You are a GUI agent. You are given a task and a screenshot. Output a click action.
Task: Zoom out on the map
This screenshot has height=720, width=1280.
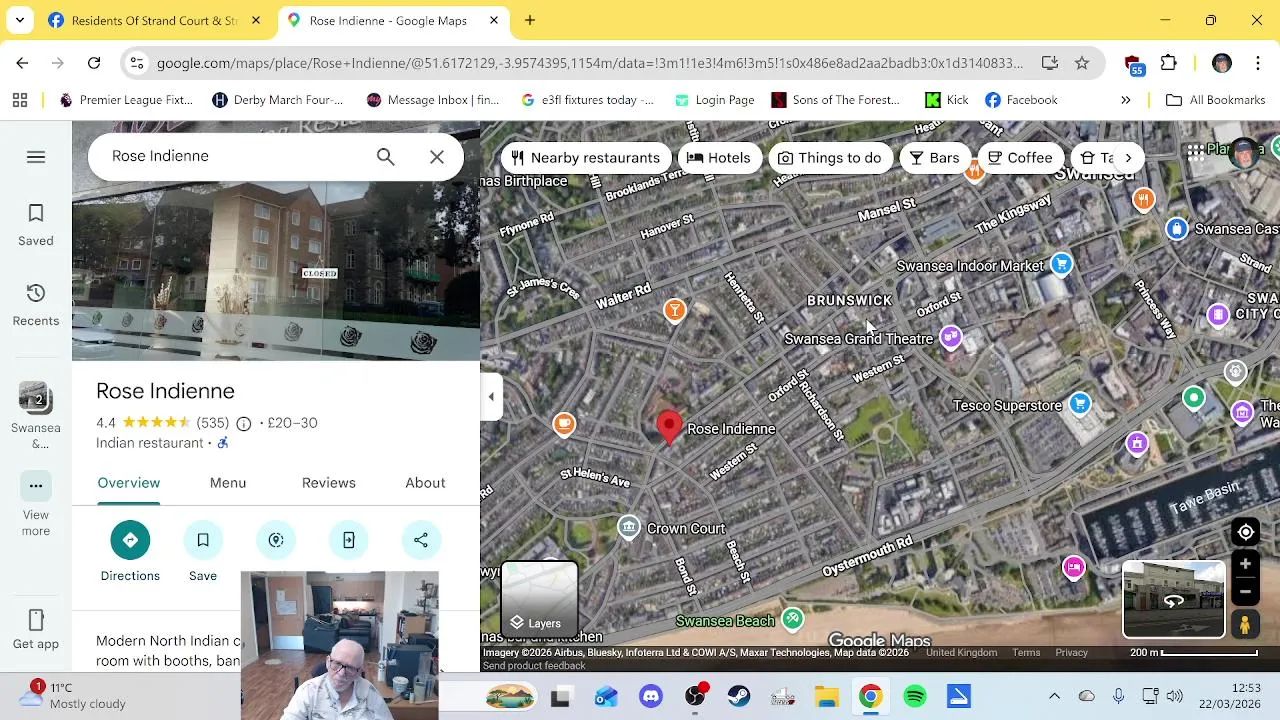pyautogui.click(x=1245, y=591)
